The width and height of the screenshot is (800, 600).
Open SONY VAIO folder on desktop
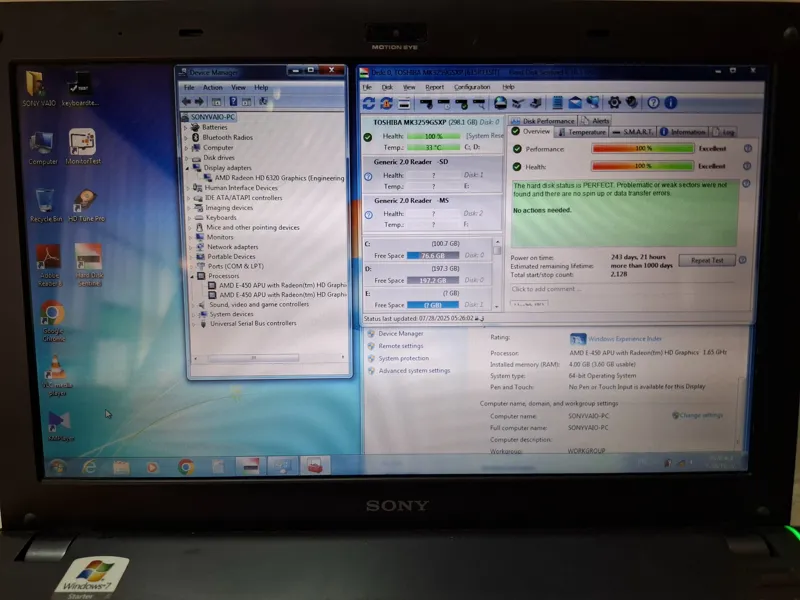coord(38,89)
